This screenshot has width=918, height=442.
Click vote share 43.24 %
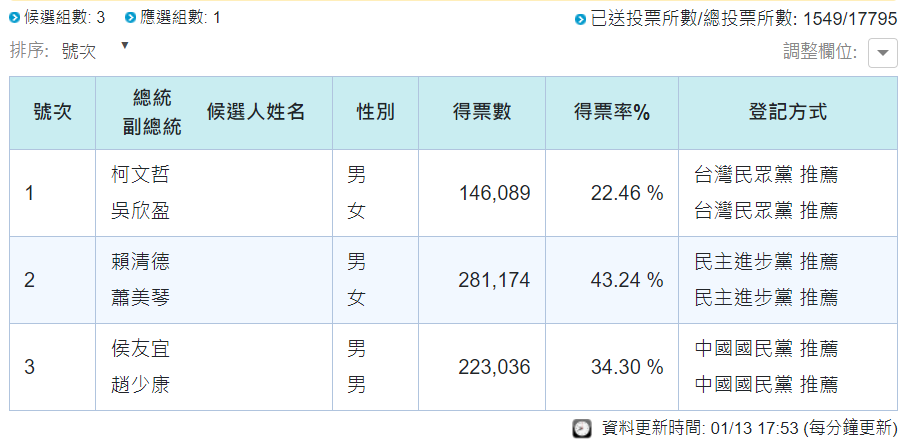[627, 280]
